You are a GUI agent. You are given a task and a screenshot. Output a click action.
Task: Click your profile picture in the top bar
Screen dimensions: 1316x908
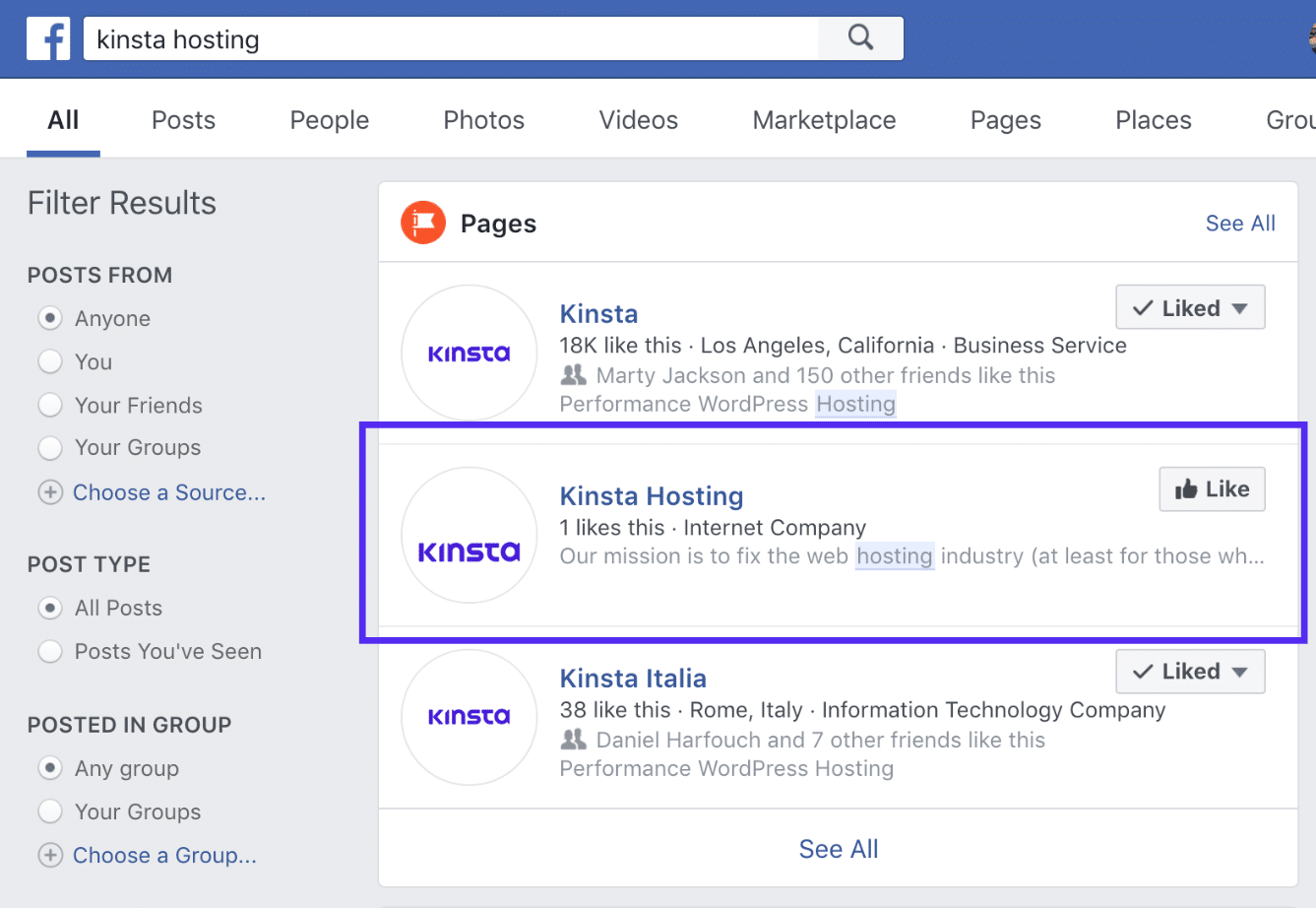point(1309,38)
